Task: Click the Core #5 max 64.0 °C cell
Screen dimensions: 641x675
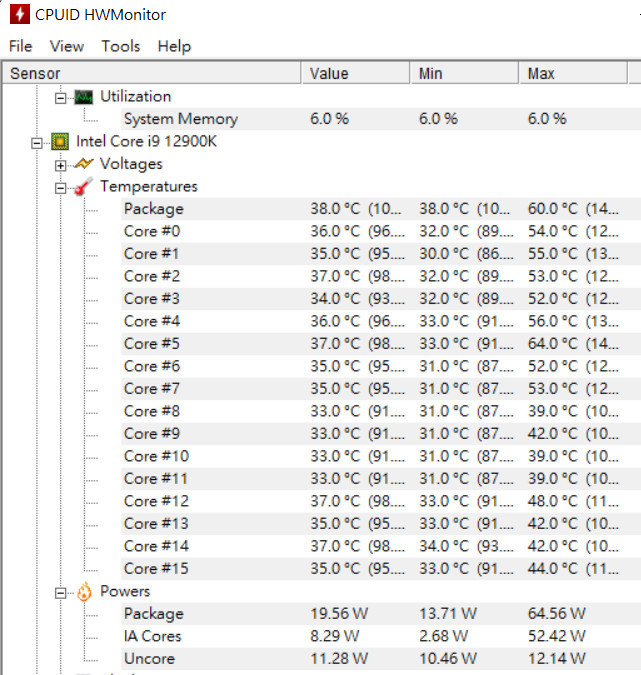Action: coord(573,344)
